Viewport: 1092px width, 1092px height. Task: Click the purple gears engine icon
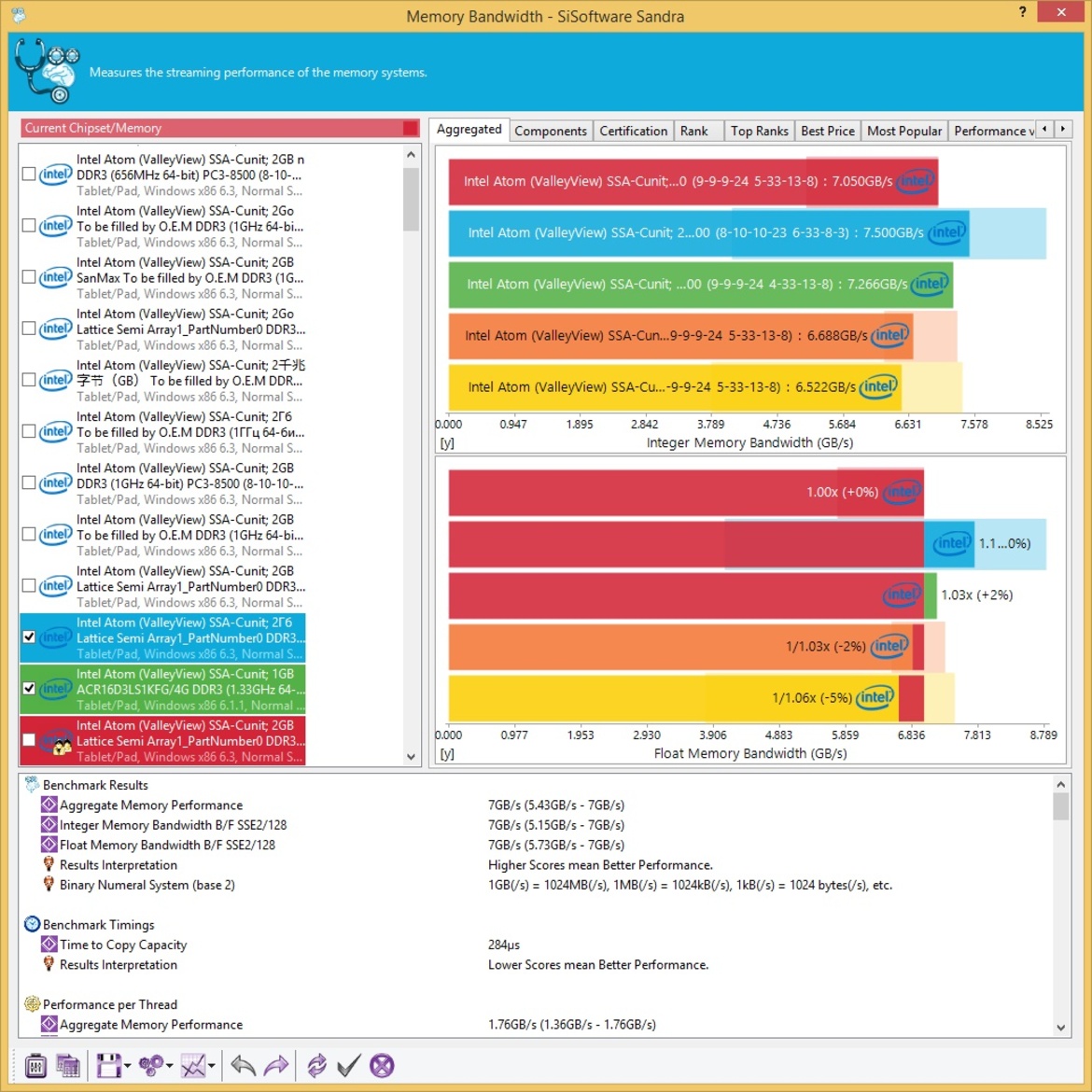[x=151, y=1066]
